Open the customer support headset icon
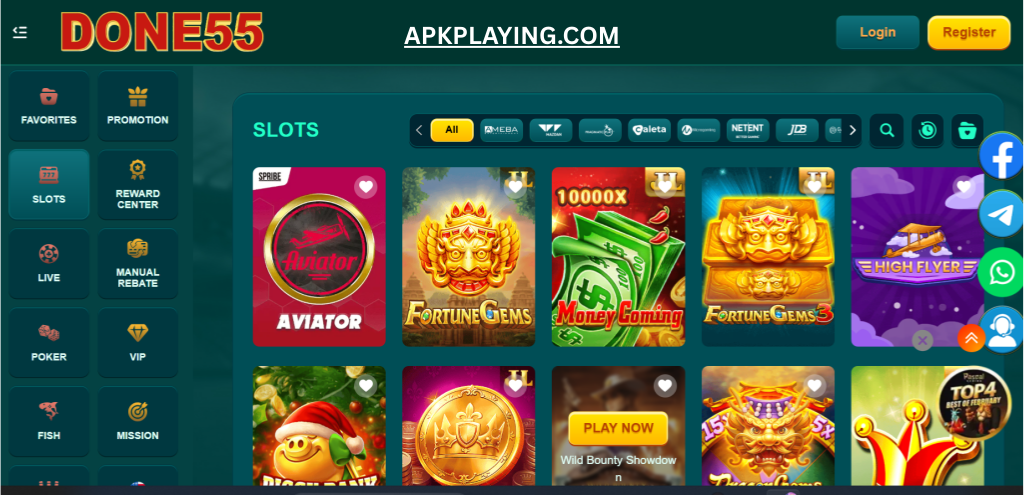 [1004, 330]
